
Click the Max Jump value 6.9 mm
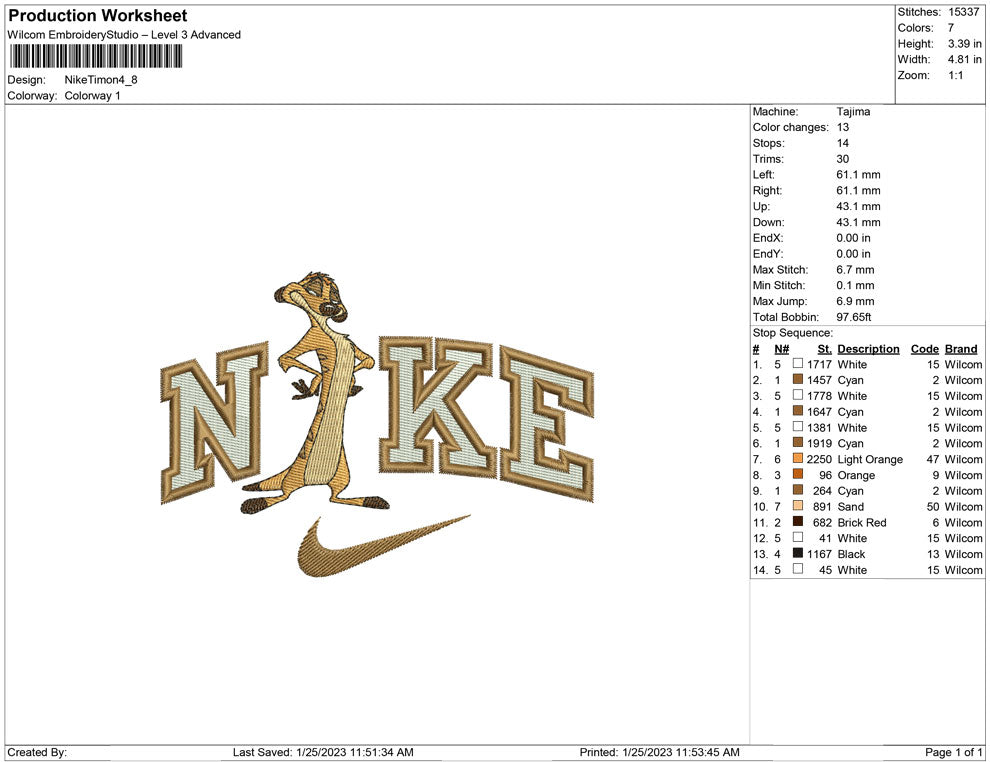coord(856,301)
